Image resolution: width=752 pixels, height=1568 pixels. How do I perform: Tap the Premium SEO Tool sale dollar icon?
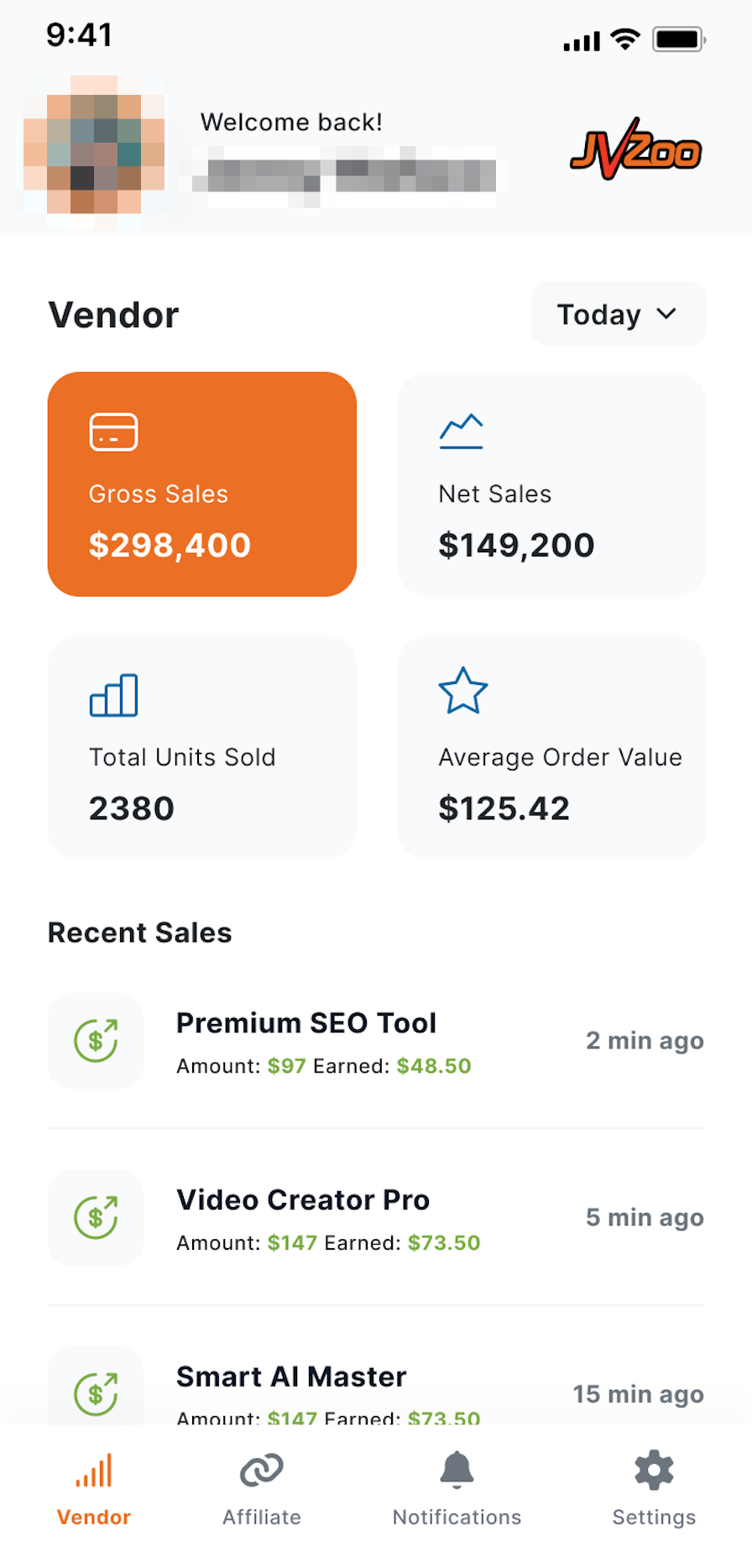[96, 1041]
